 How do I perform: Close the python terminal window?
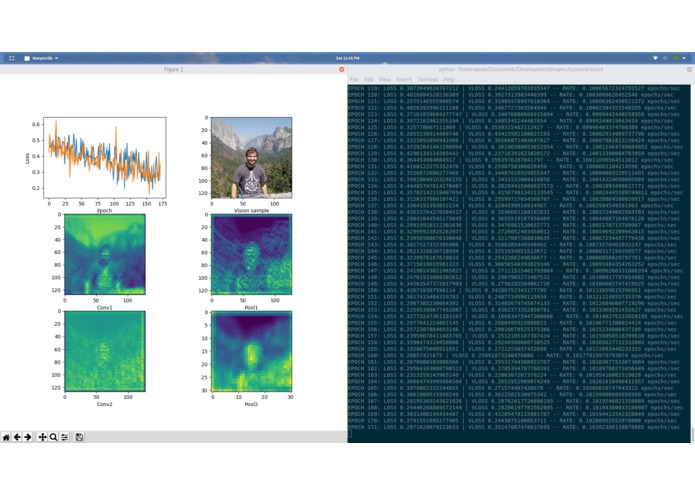pyautogui.click(x=689, y=69)
